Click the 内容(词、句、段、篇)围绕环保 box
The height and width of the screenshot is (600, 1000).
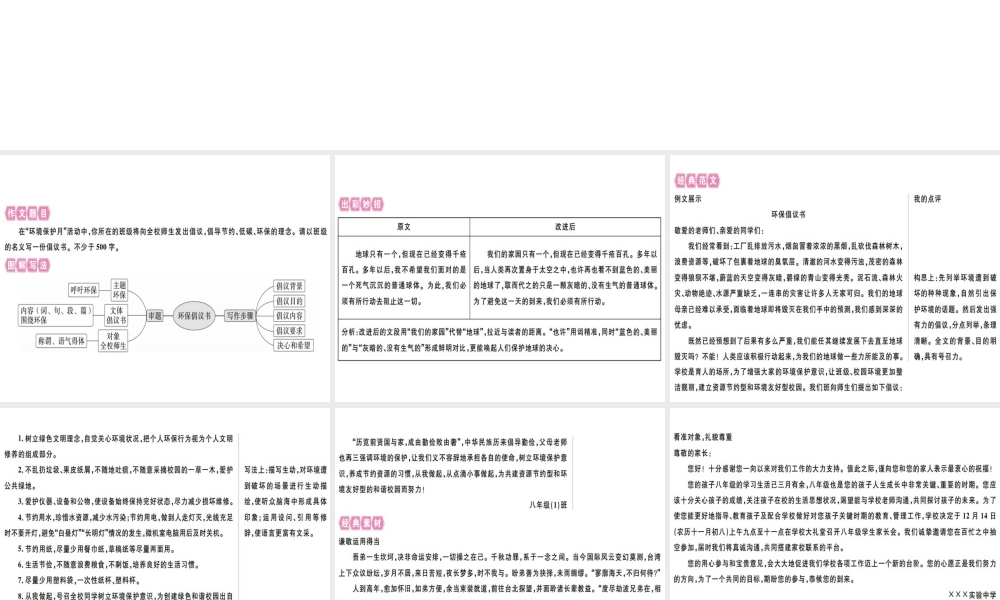click(x=55, y=315)
